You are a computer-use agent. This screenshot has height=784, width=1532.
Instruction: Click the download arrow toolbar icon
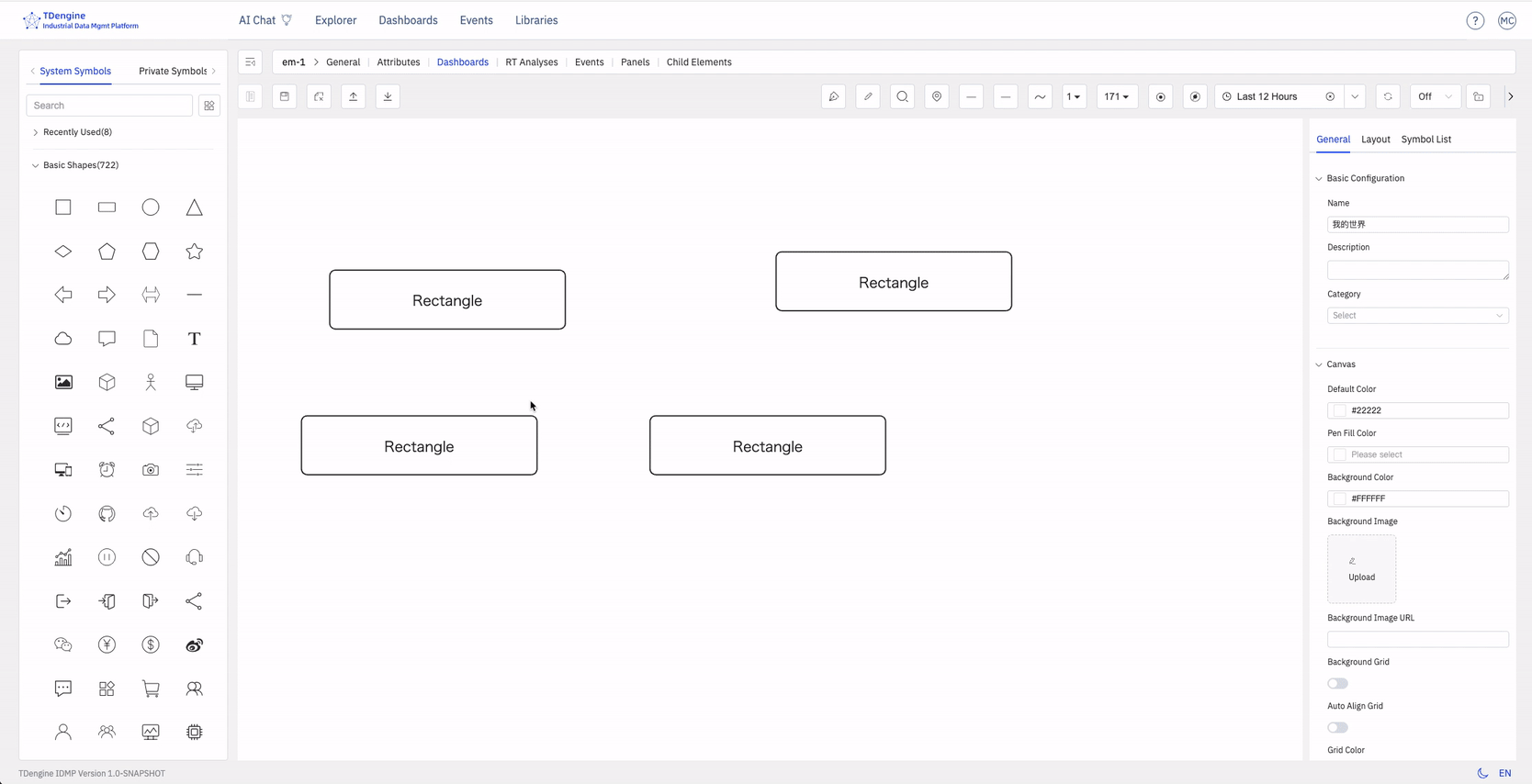tap(388, 96)
